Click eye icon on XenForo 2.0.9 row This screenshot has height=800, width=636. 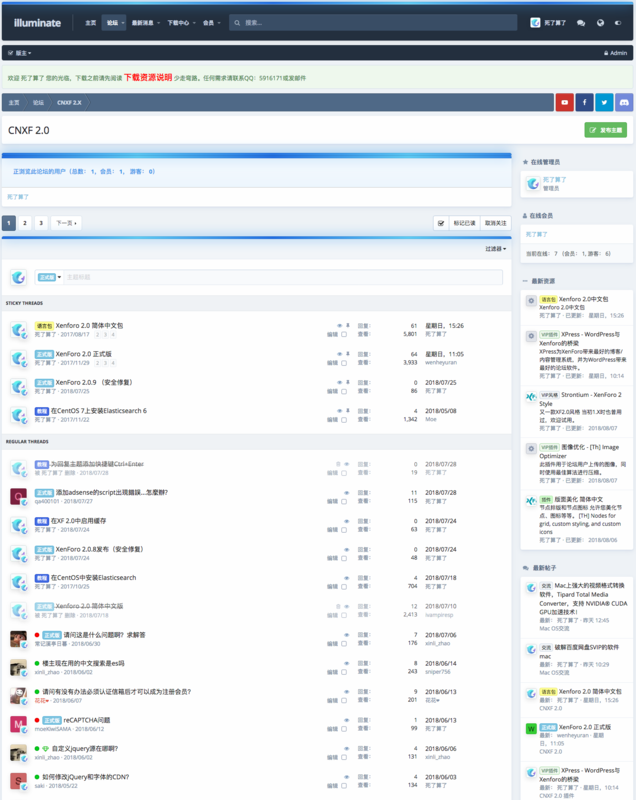[x=340, y=382]
